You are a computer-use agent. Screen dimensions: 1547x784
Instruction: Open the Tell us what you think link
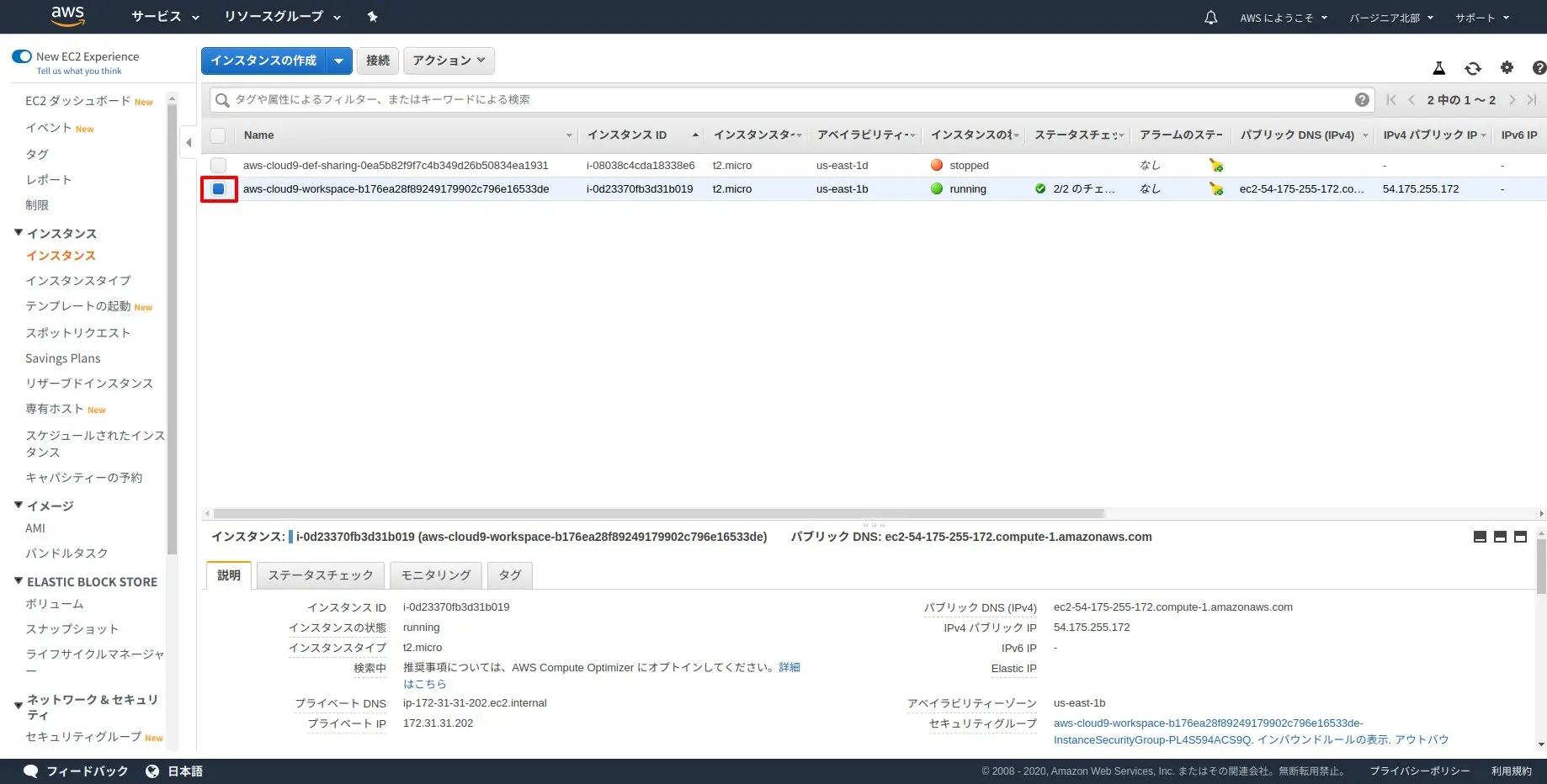click(x=79, y=72)
